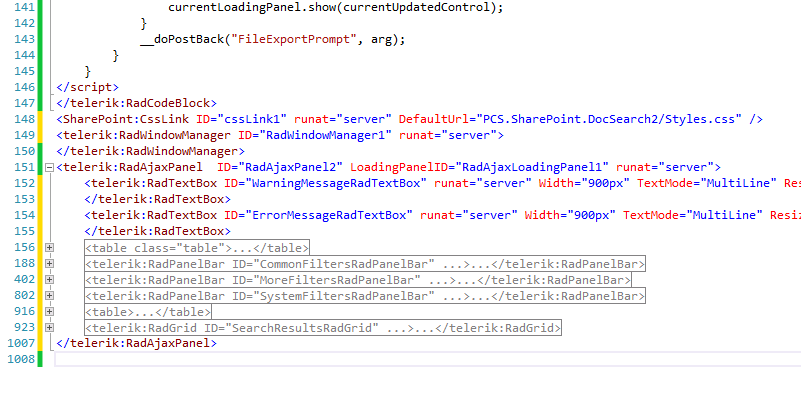The width and height of the screenshot is (801, 393).
Task: Click the collapsed SystemFiltersRadPanelBar code box
Action: 365,295
